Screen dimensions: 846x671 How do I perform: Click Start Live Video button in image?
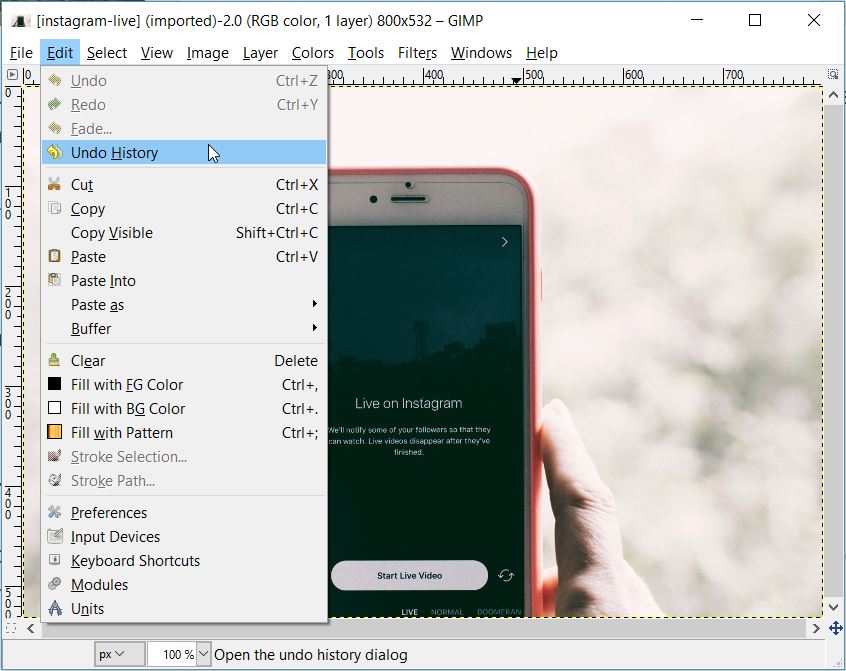(410, 575)
